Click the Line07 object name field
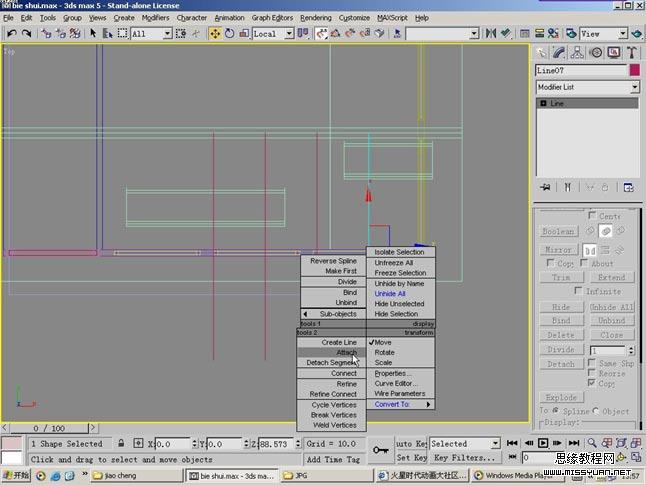The image size is (646, 485). [x=581, y=70]
